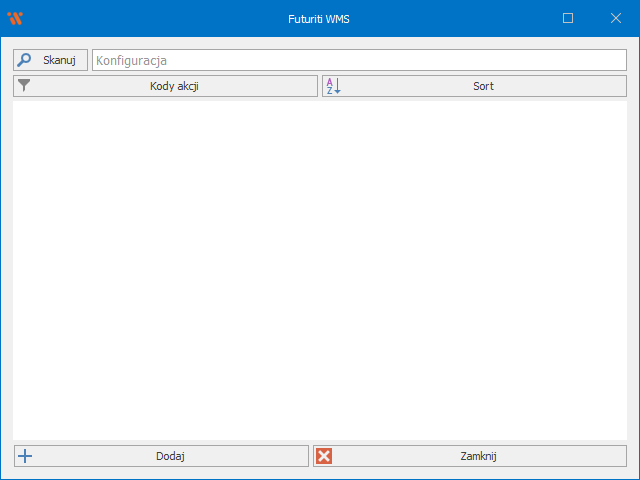
Task: Click blank title bar left of the title
Action: pos(150,18)
